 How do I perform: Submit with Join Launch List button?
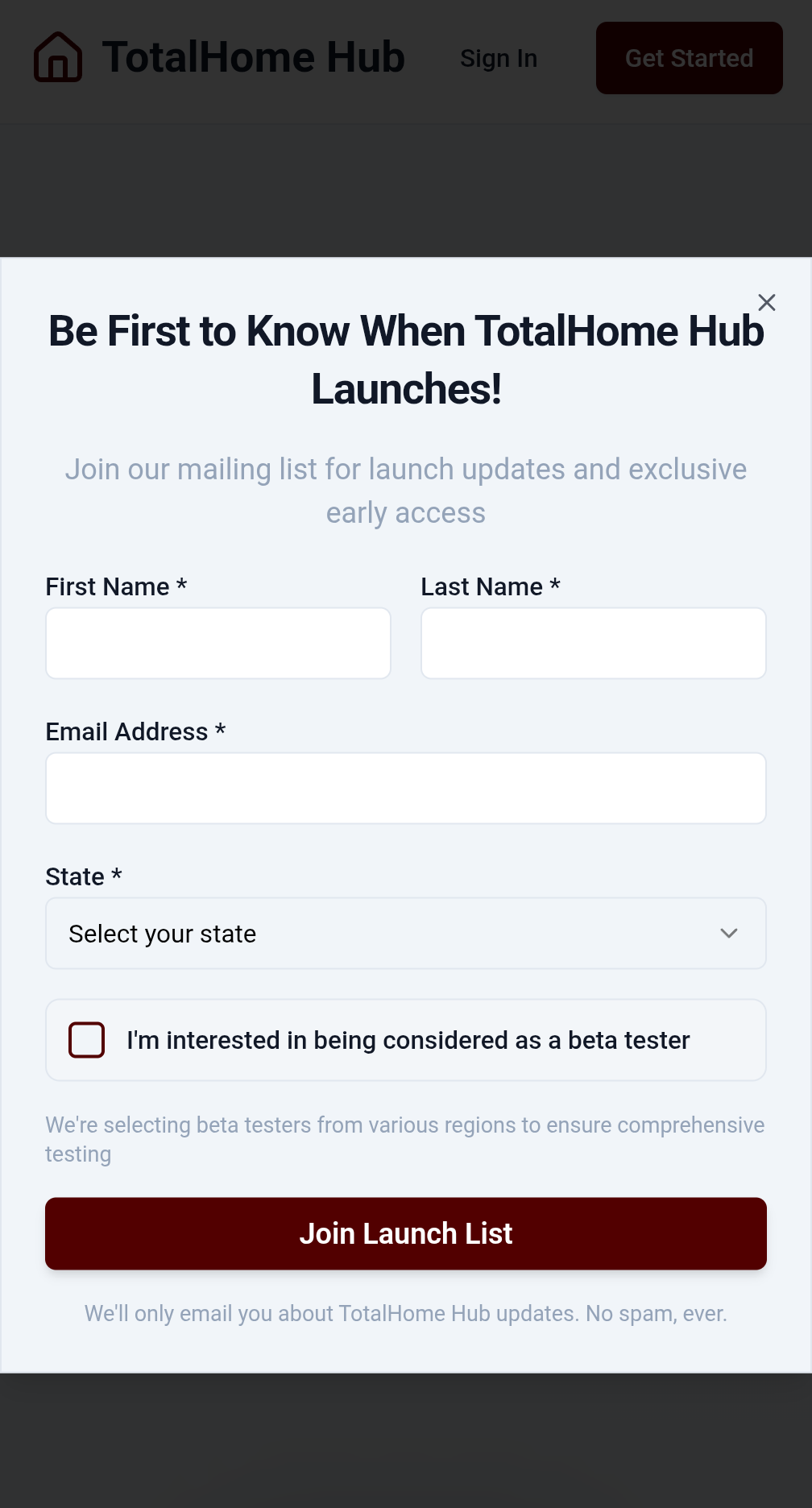(x=406, y=1234)
